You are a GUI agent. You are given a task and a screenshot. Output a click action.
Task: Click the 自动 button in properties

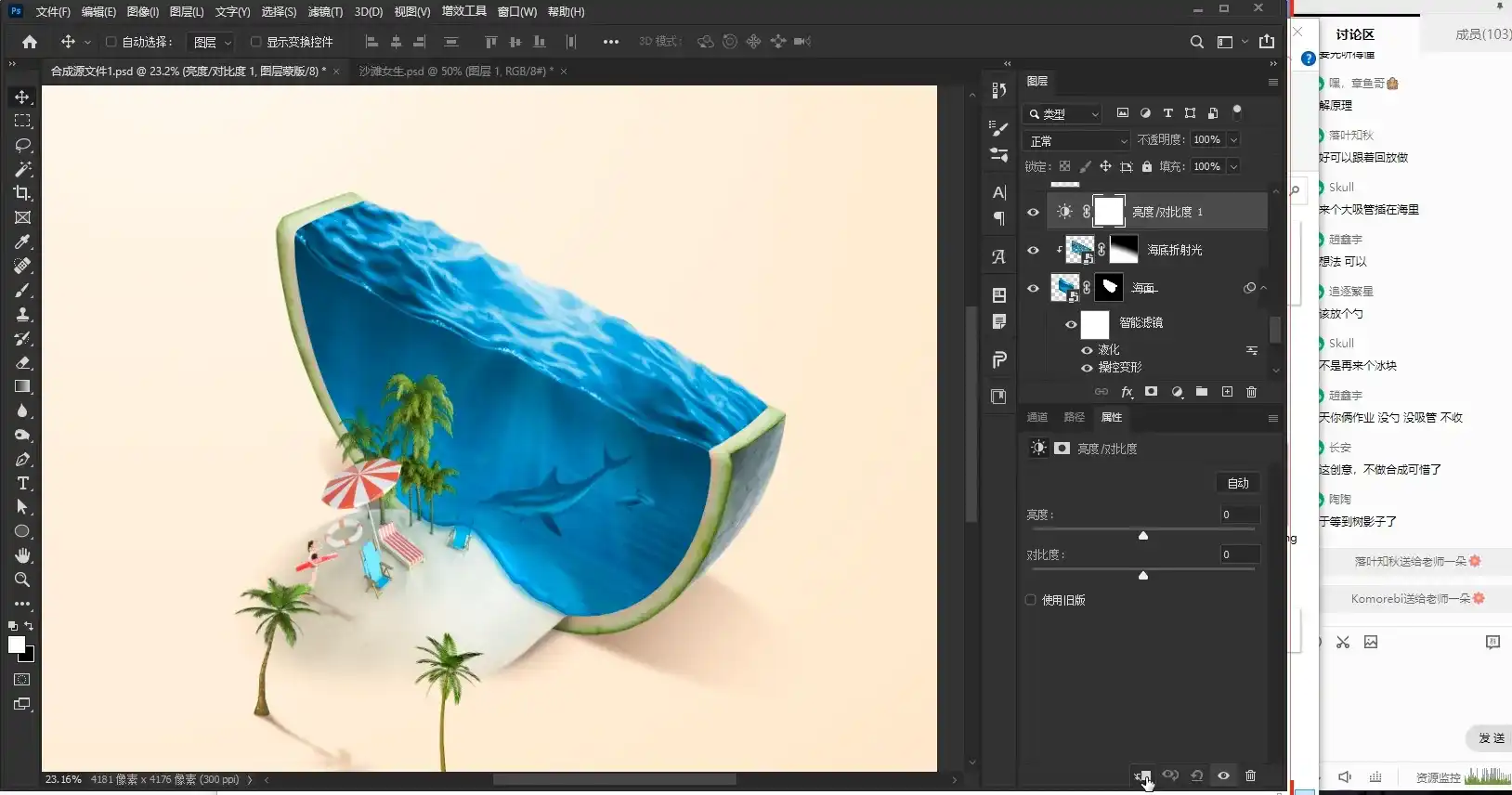1238,483
